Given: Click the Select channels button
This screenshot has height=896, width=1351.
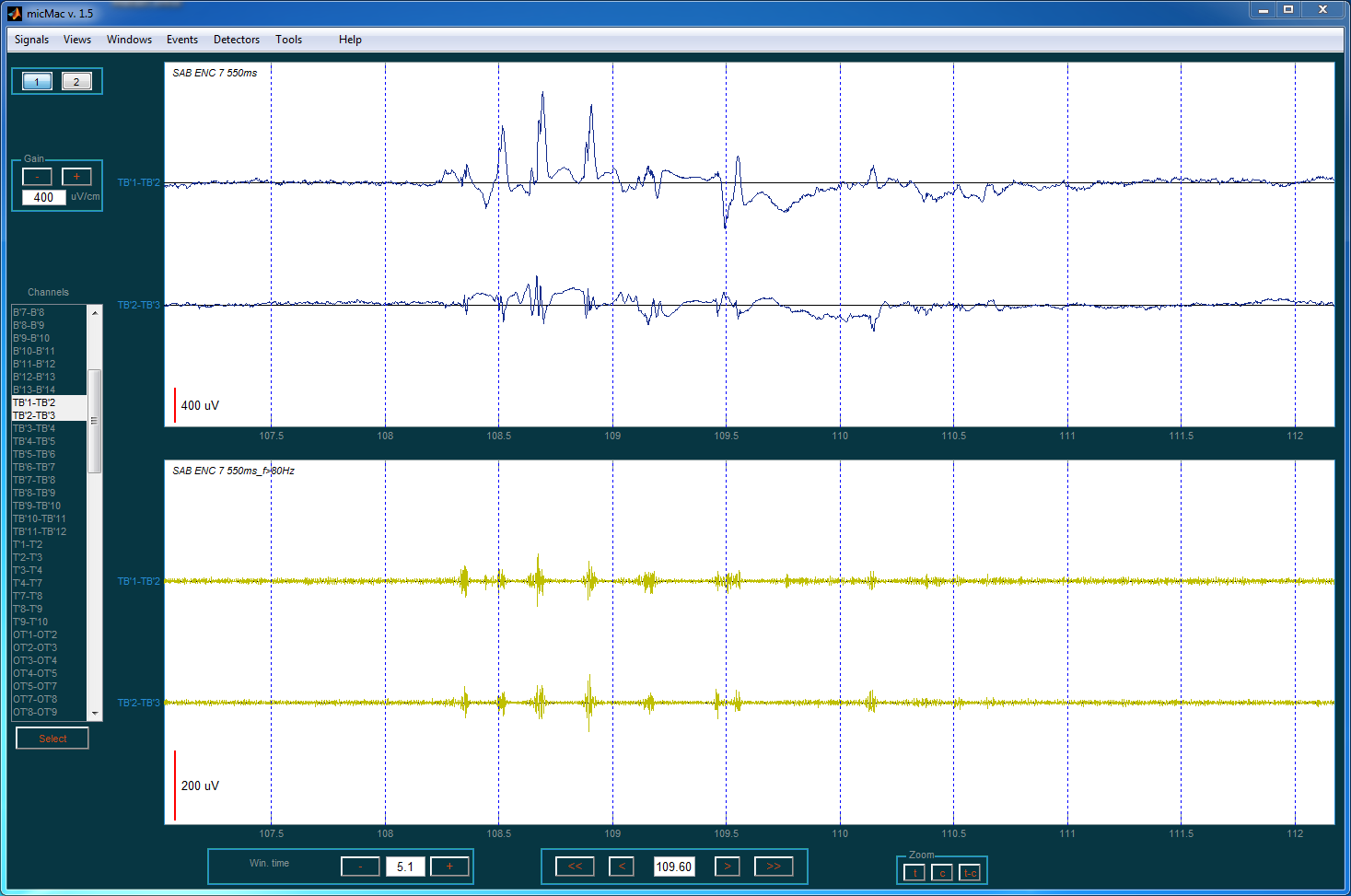Looking at the screenshot, I should [52, 739].
